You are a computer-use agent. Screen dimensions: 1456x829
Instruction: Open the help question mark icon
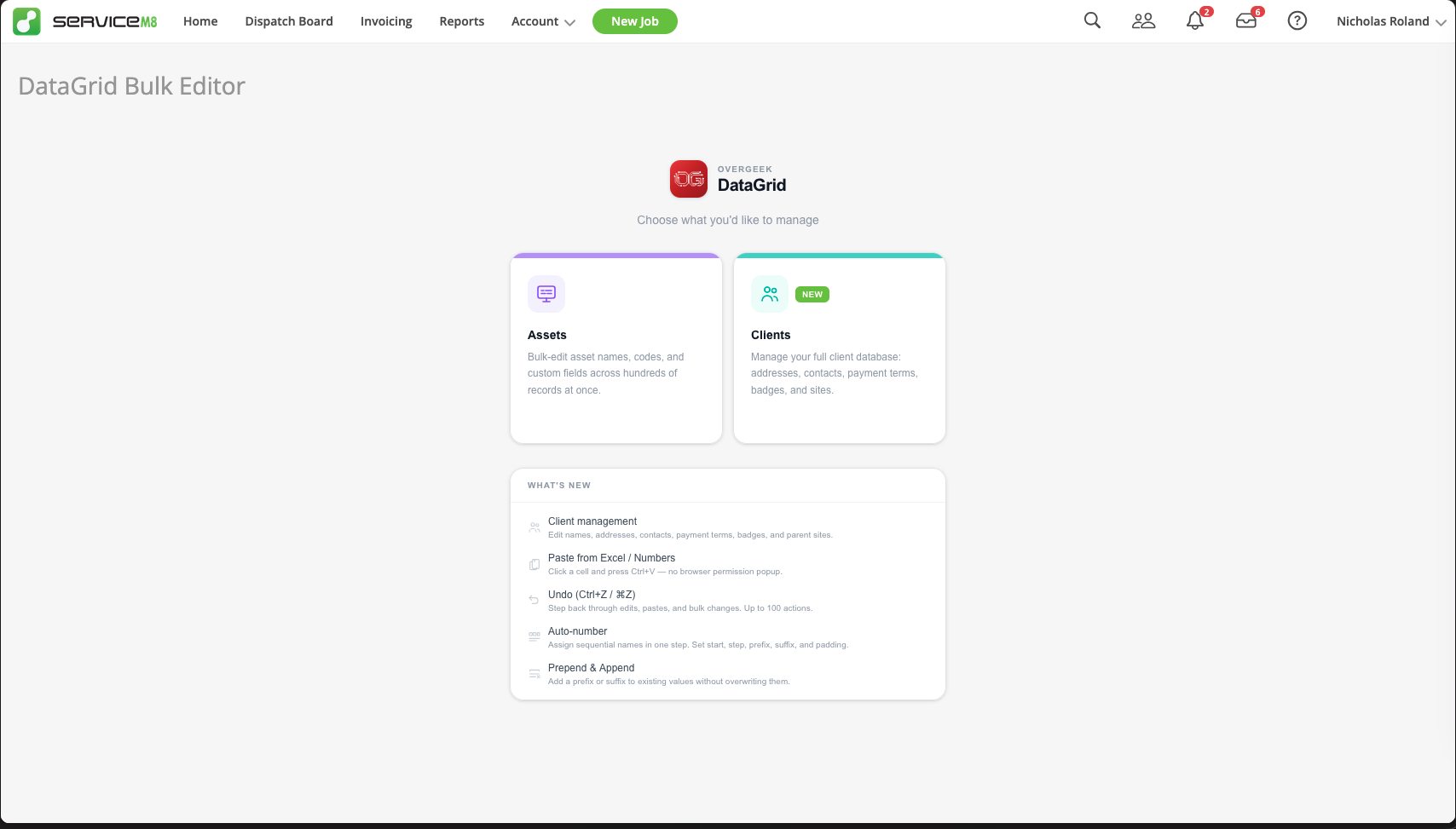[1297, 21]
